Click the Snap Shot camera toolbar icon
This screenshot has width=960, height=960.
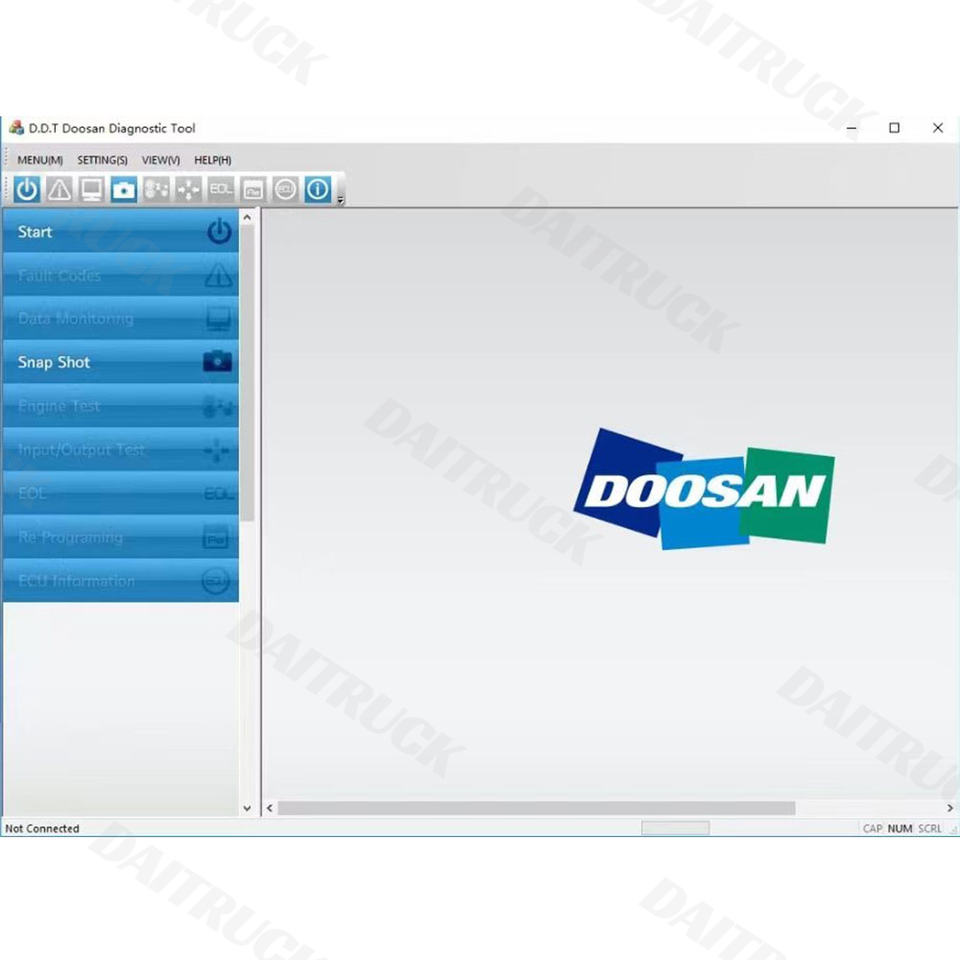[124, 190]
